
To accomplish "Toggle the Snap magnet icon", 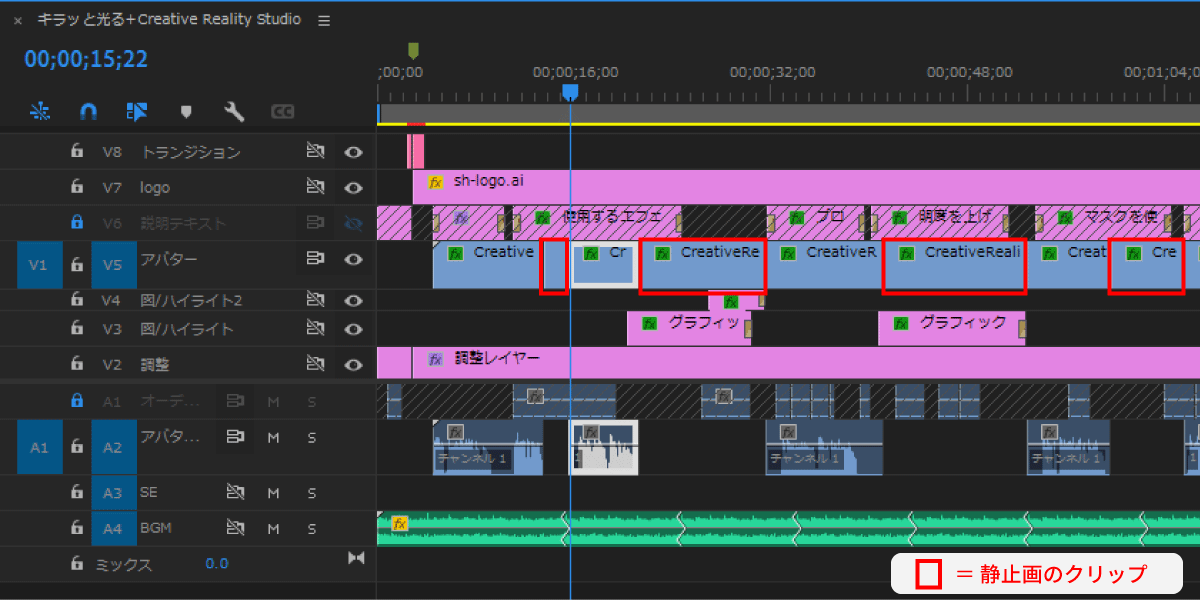I will point(88,111).
